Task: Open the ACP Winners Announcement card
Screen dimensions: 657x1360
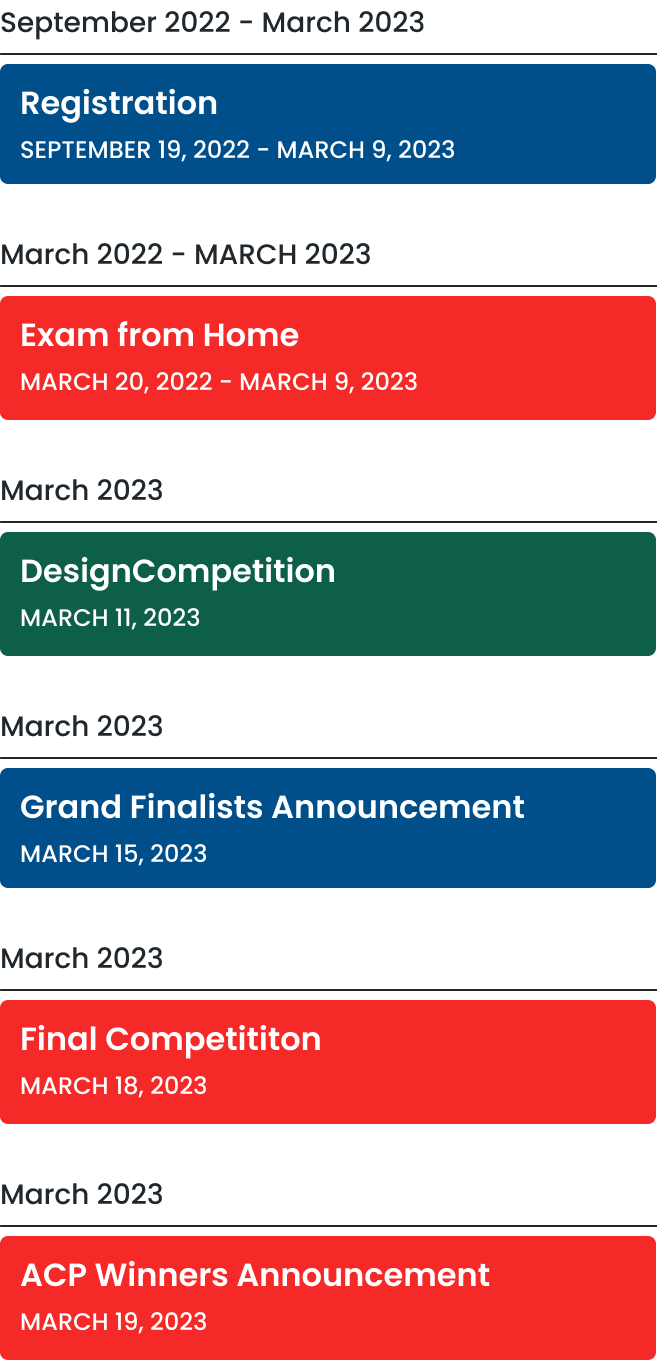Action: pos(328,1298)
